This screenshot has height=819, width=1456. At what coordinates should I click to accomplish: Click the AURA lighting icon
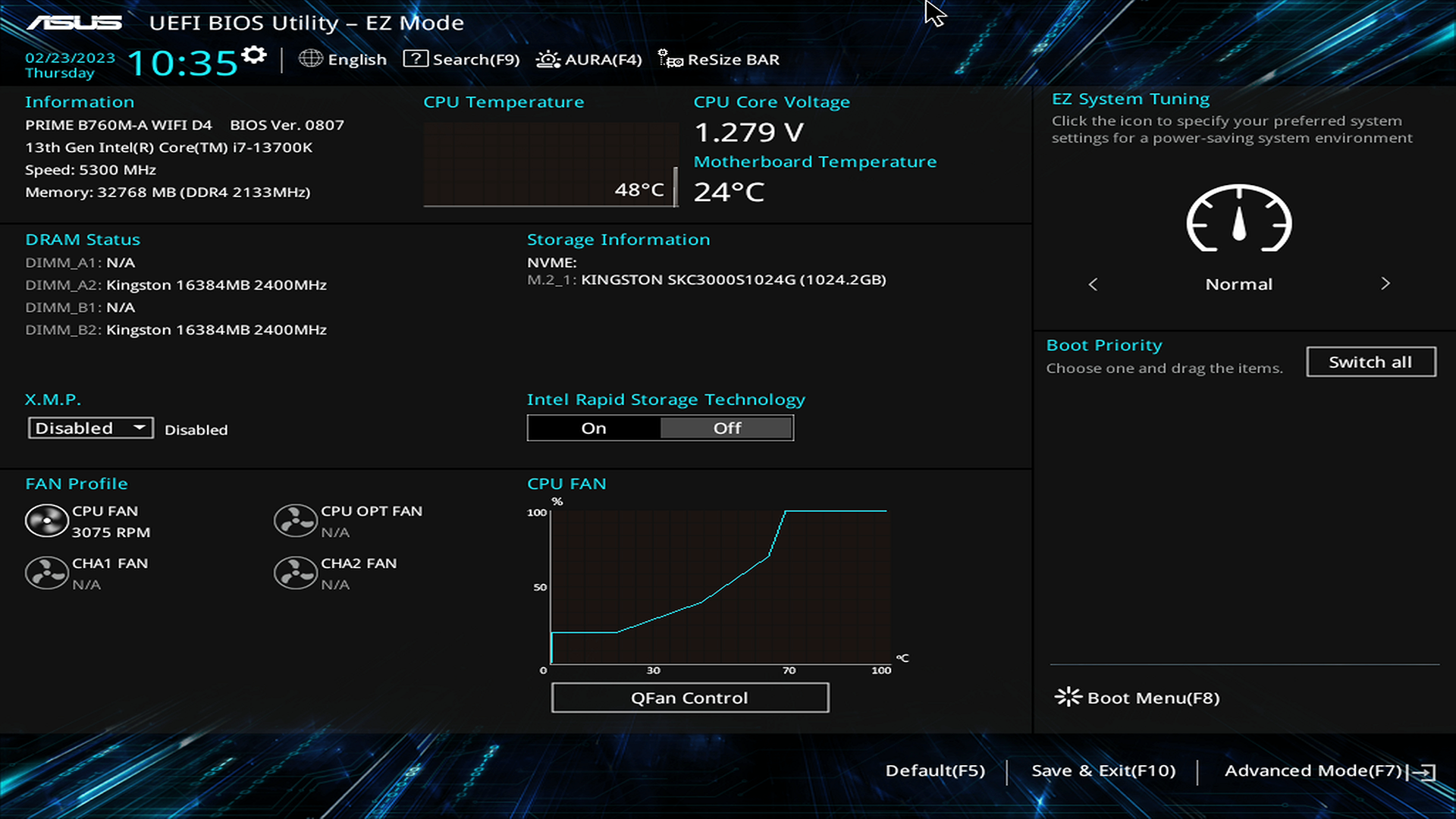(548, 59)
